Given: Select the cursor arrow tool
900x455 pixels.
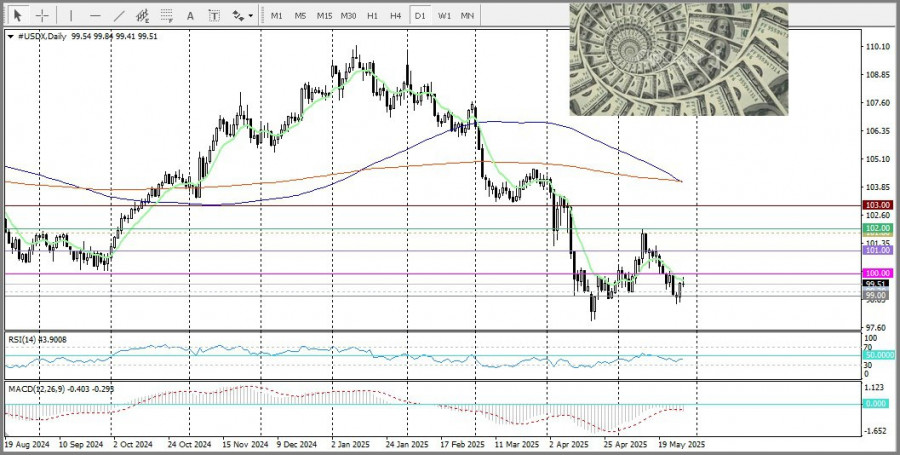Looking at the screenshot, I should point(18,15).
